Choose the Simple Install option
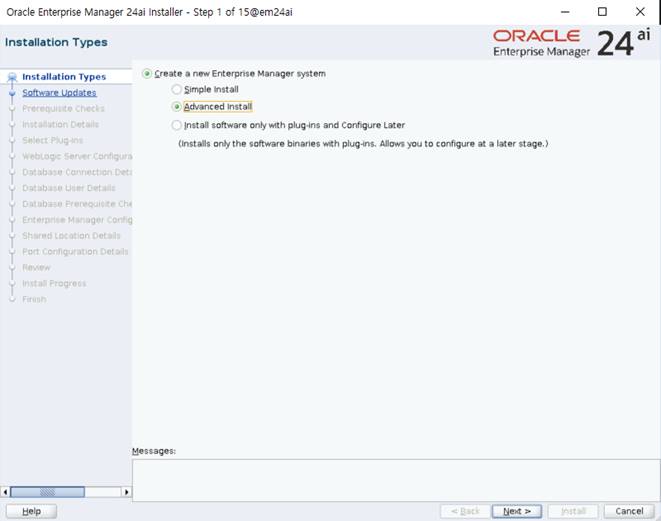The height and width of the screenshot is (521, 661). click(x=177, y=89)
